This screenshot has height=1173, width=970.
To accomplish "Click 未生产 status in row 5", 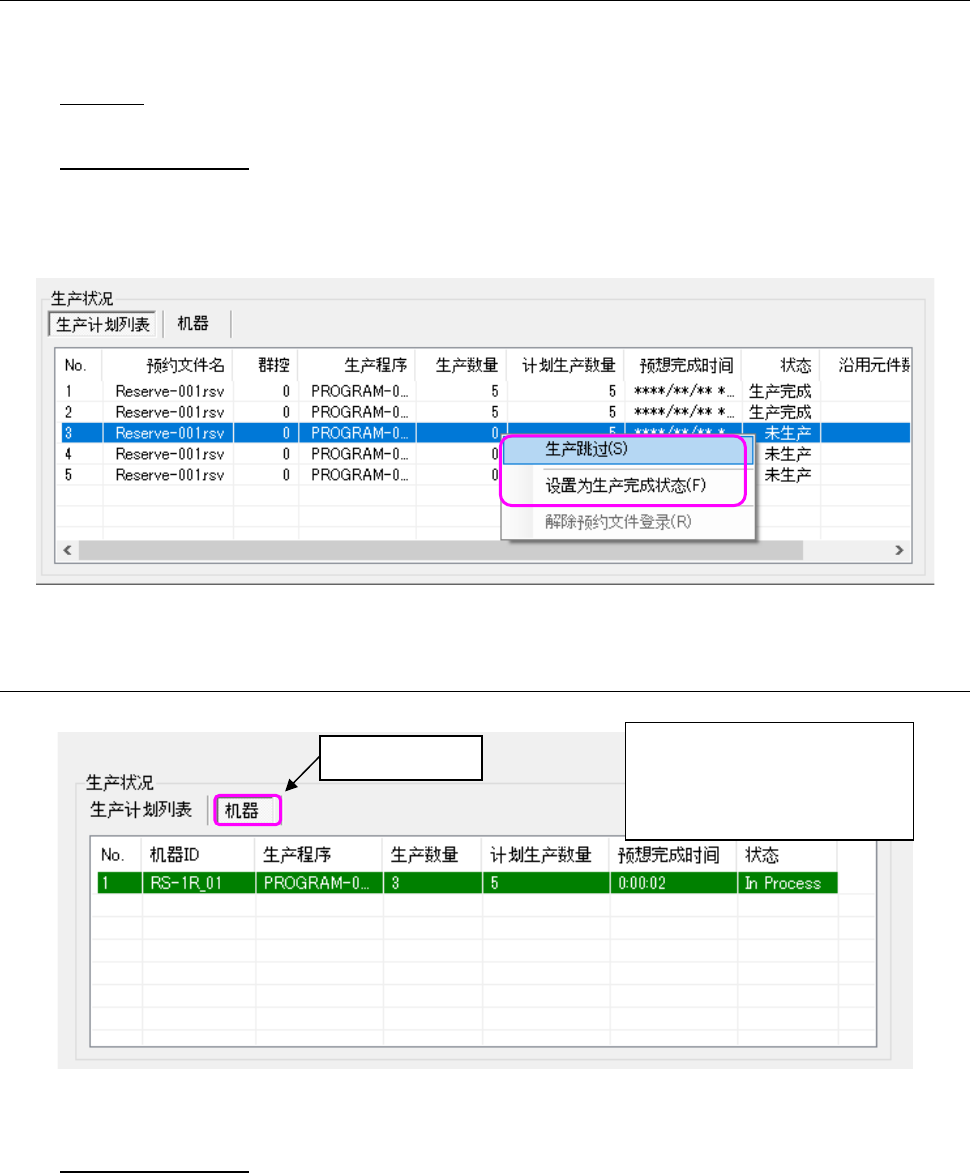I will [788, 475].
